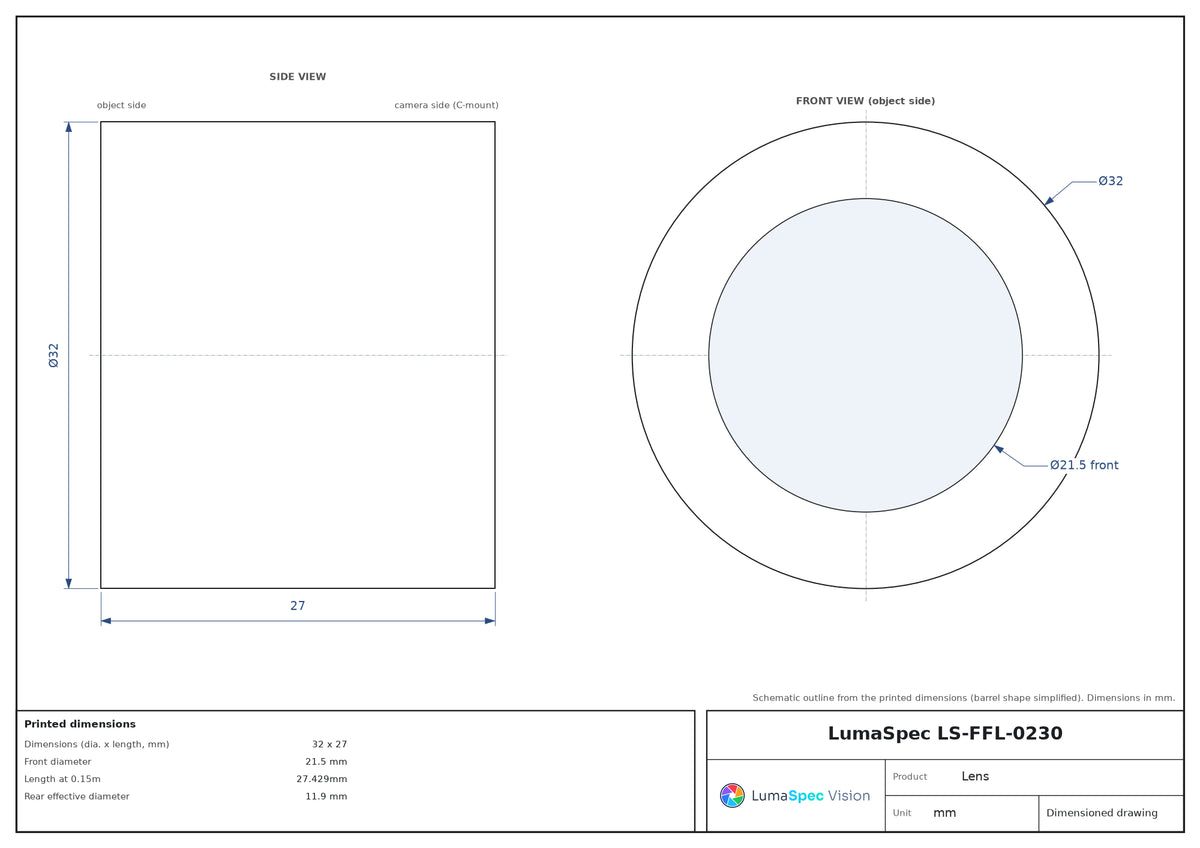Select the Ø32 leader label in front view

[1110, 181]
